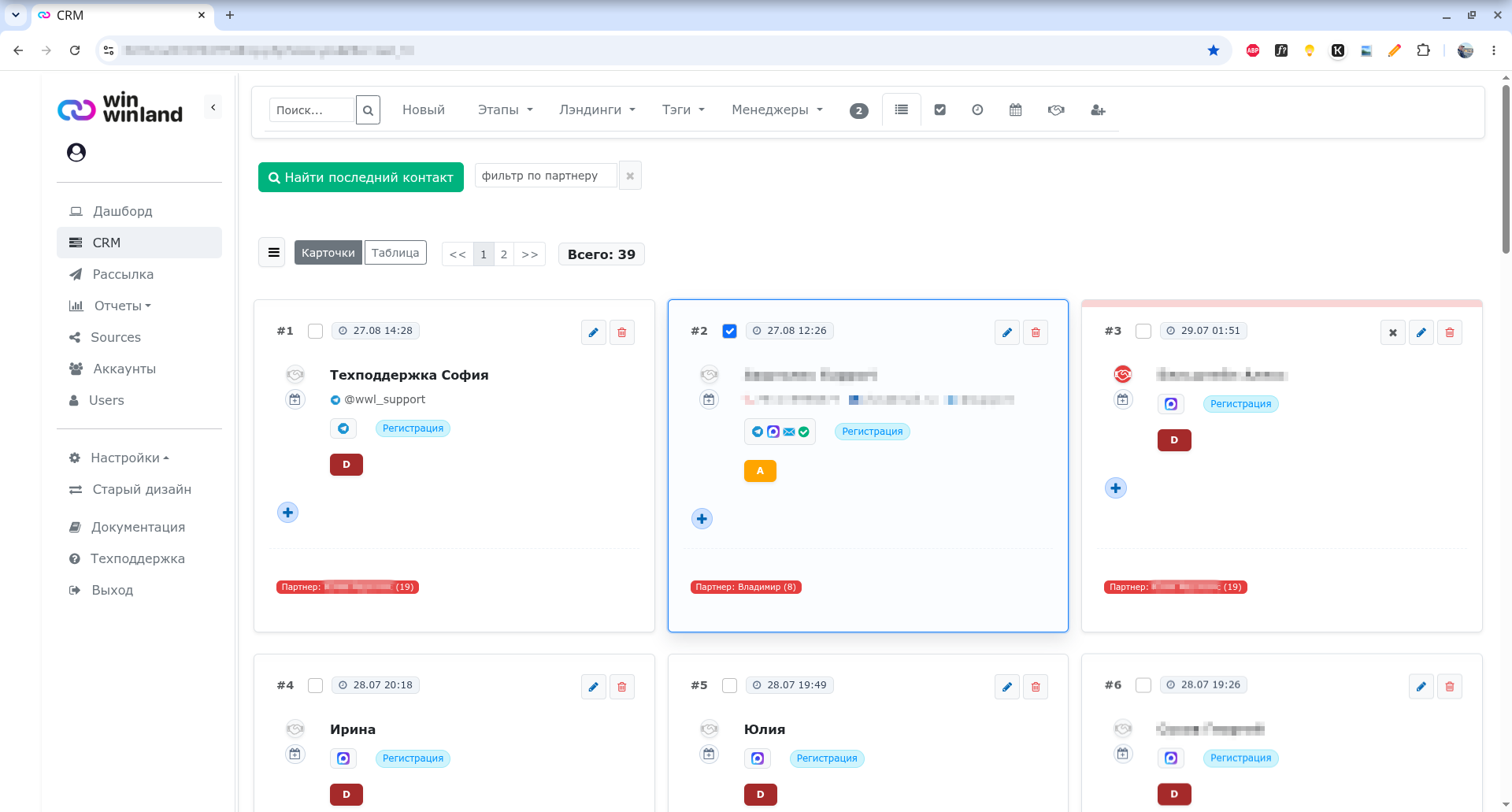
Task: Switch to Карточки view
Action: [x=328, y=253]
